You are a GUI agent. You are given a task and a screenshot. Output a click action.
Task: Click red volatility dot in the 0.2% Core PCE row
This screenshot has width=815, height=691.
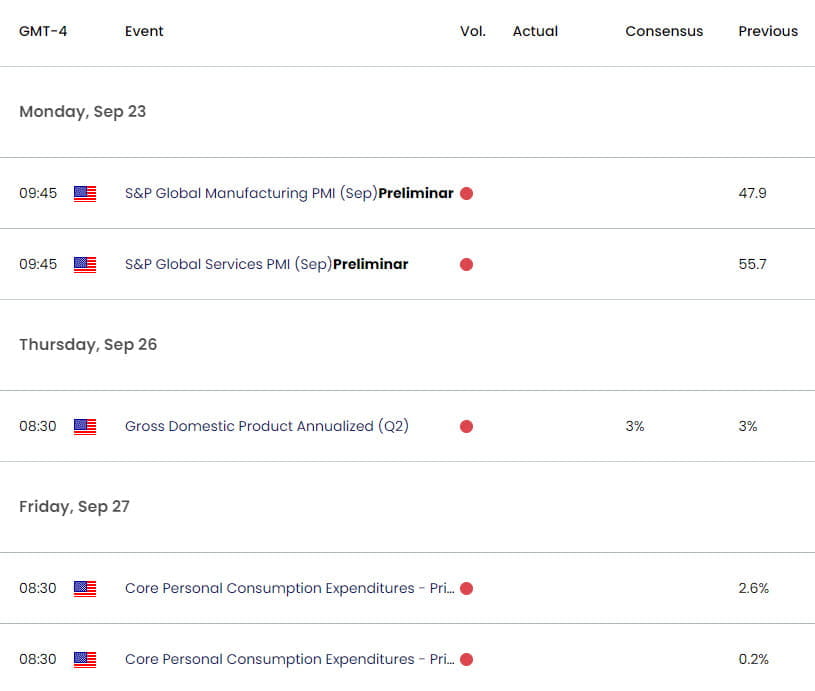tap(466, 659)
